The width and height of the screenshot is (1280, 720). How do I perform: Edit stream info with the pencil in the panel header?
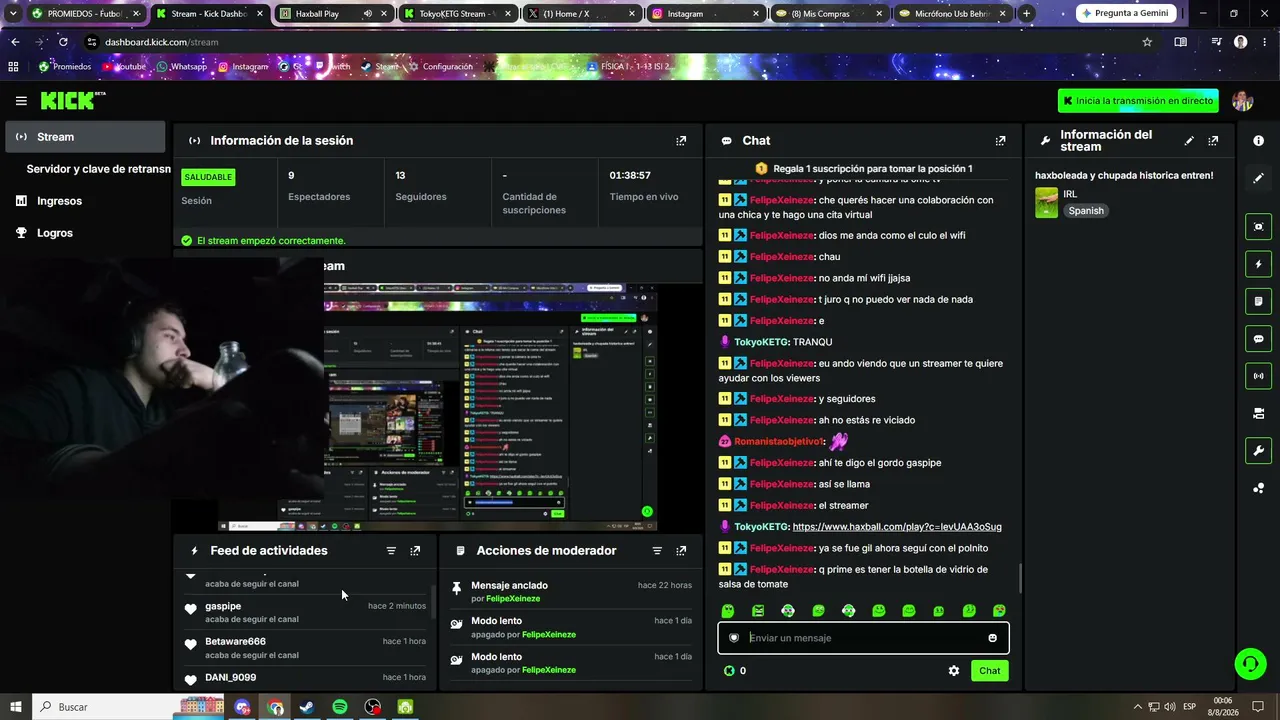point(1189,141)
